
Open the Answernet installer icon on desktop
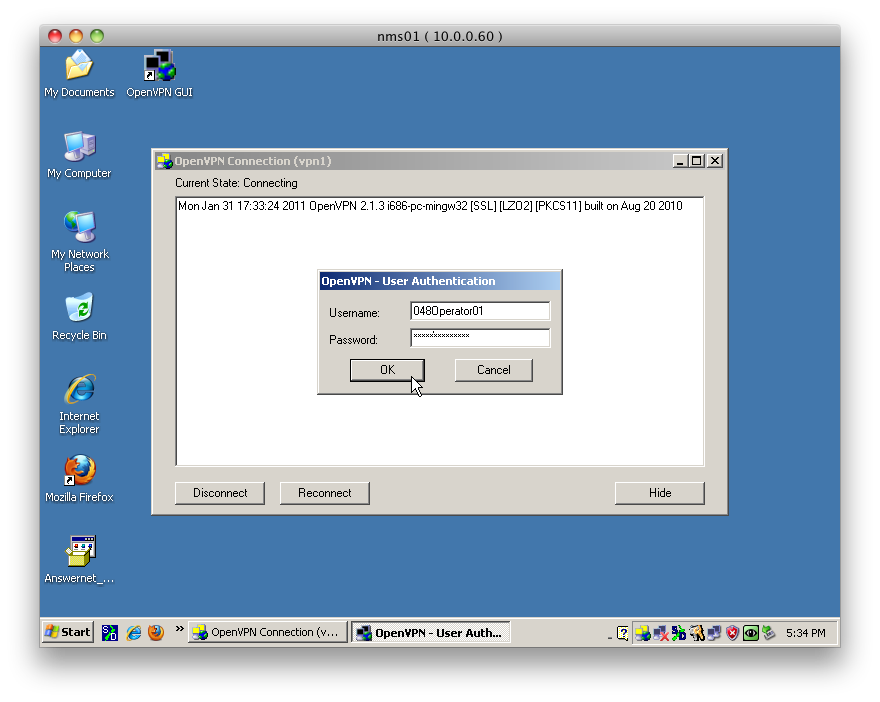79,560
